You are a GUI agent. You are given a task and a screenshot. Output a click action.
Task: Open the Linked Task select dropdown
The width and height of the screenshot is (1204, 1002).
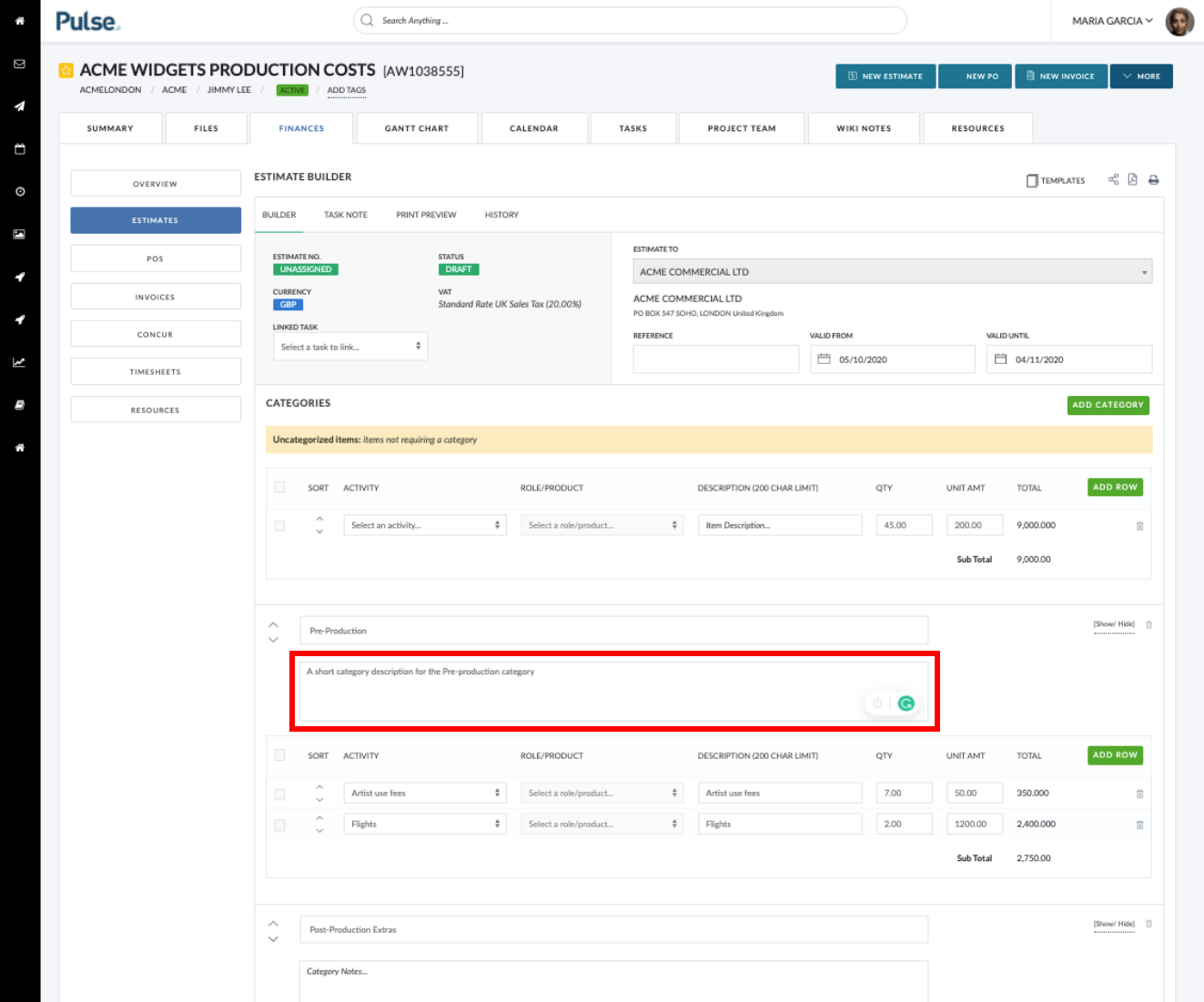349,347
